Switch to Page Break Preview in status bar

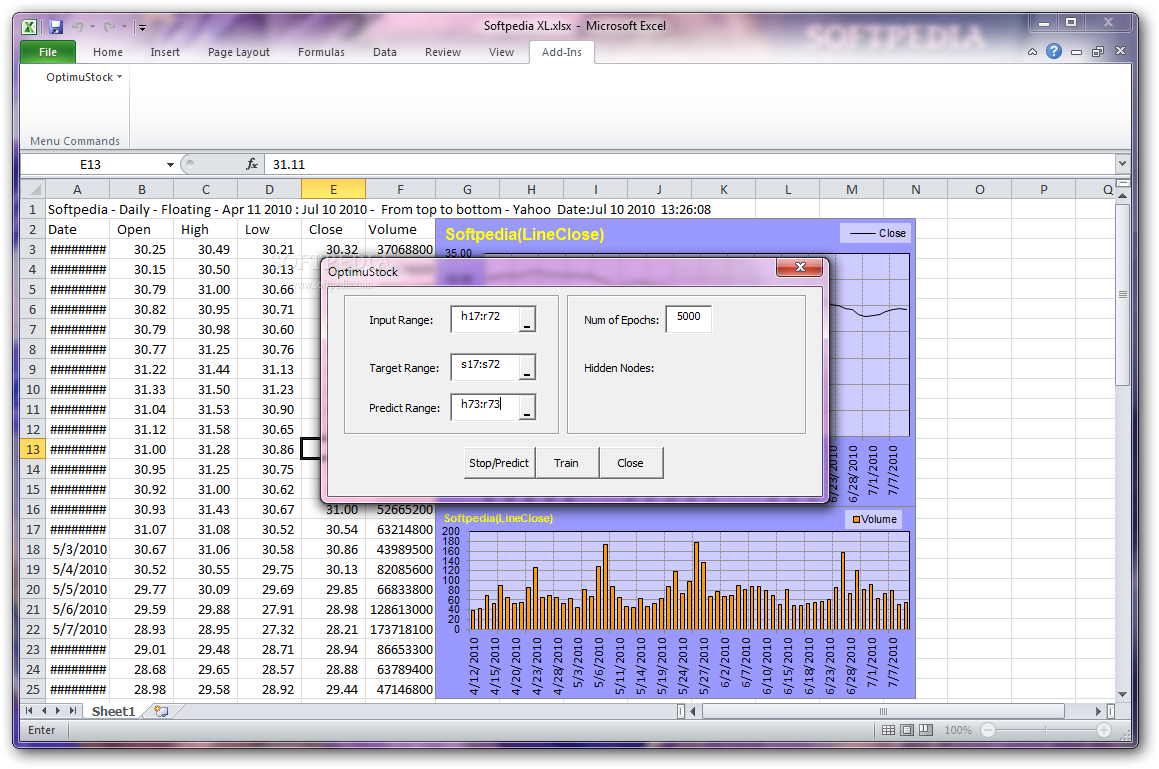[925, 731]
